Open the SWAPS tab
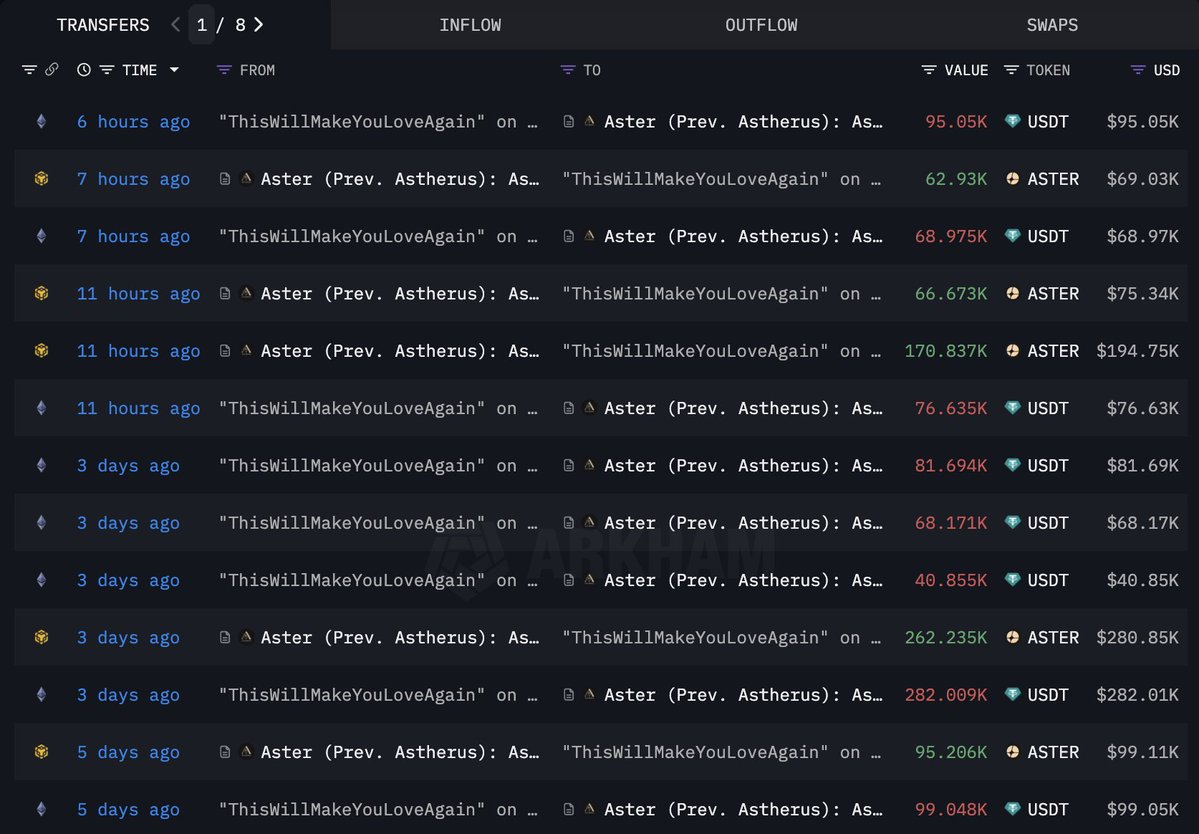This screenshot has width=1199, height=834. click(x=1051, y=25)
